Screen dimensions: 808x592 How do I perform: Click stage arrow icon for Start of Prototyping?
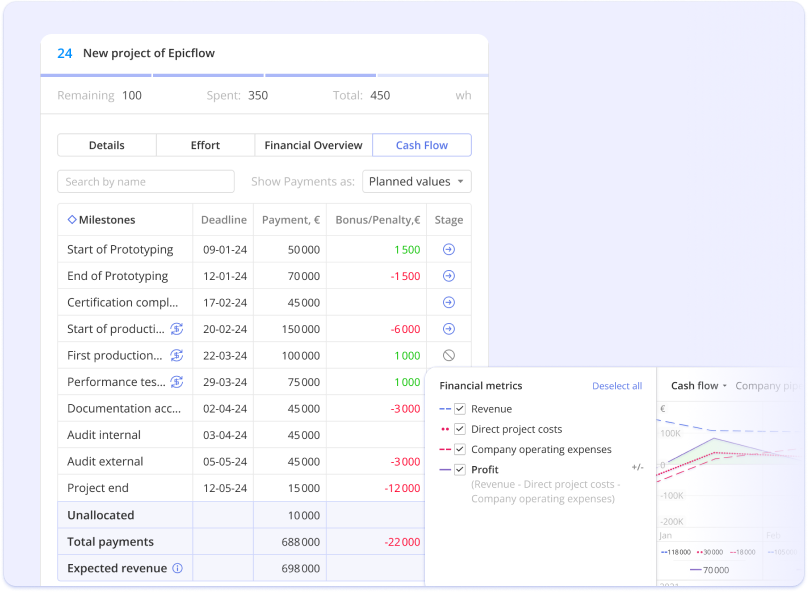[449, 249]
